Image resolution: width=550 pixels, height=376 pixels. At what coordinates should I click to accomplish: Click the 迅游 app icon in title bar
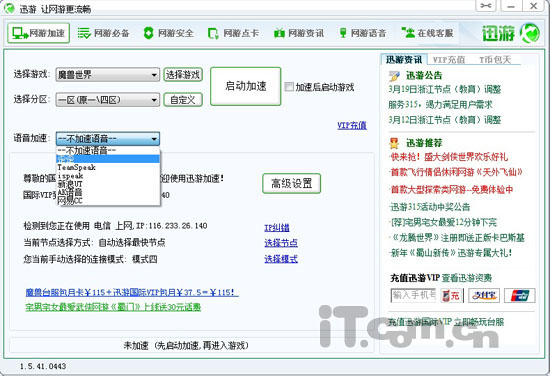point(9,8)
